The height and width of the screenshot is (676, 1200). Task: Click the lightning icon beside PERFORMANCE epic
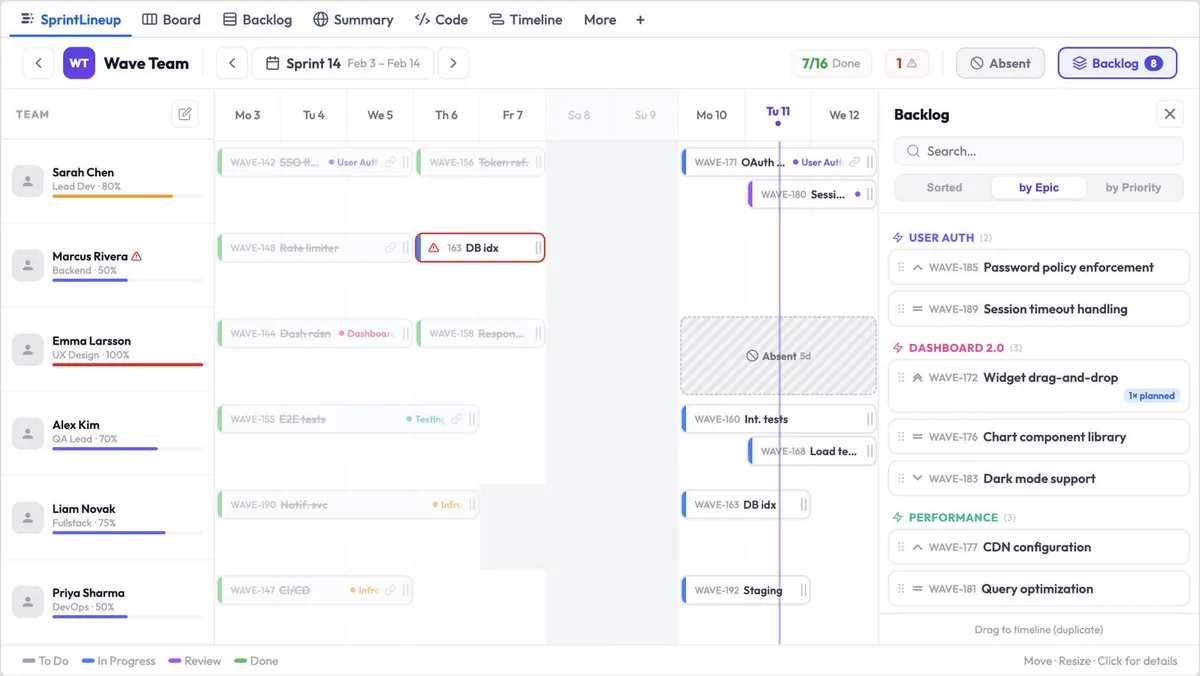point(897,518)
